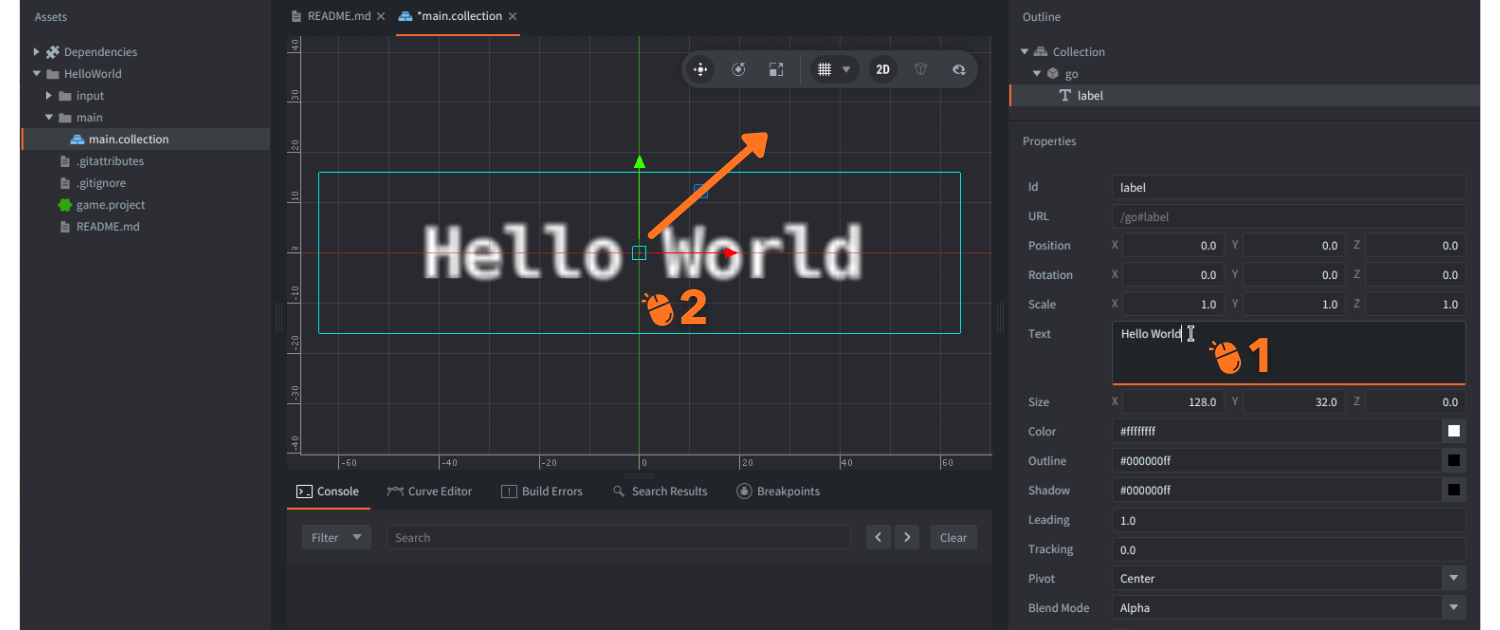Open the grid options dropdown arrow
The height and width of the screenshot is (630, 1500).
coord(845,69)
